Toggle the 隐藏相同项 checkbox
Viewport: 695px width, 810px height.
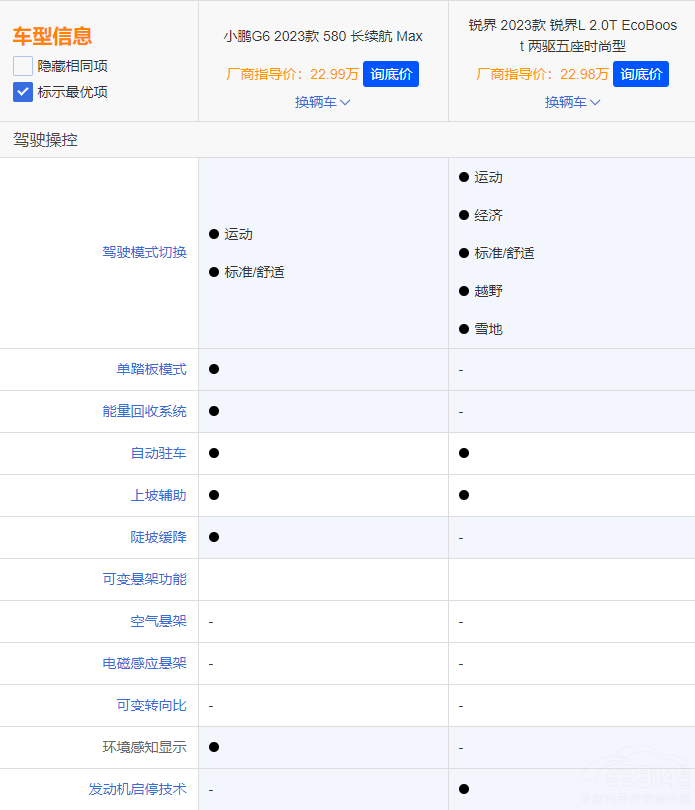[23, 66]
